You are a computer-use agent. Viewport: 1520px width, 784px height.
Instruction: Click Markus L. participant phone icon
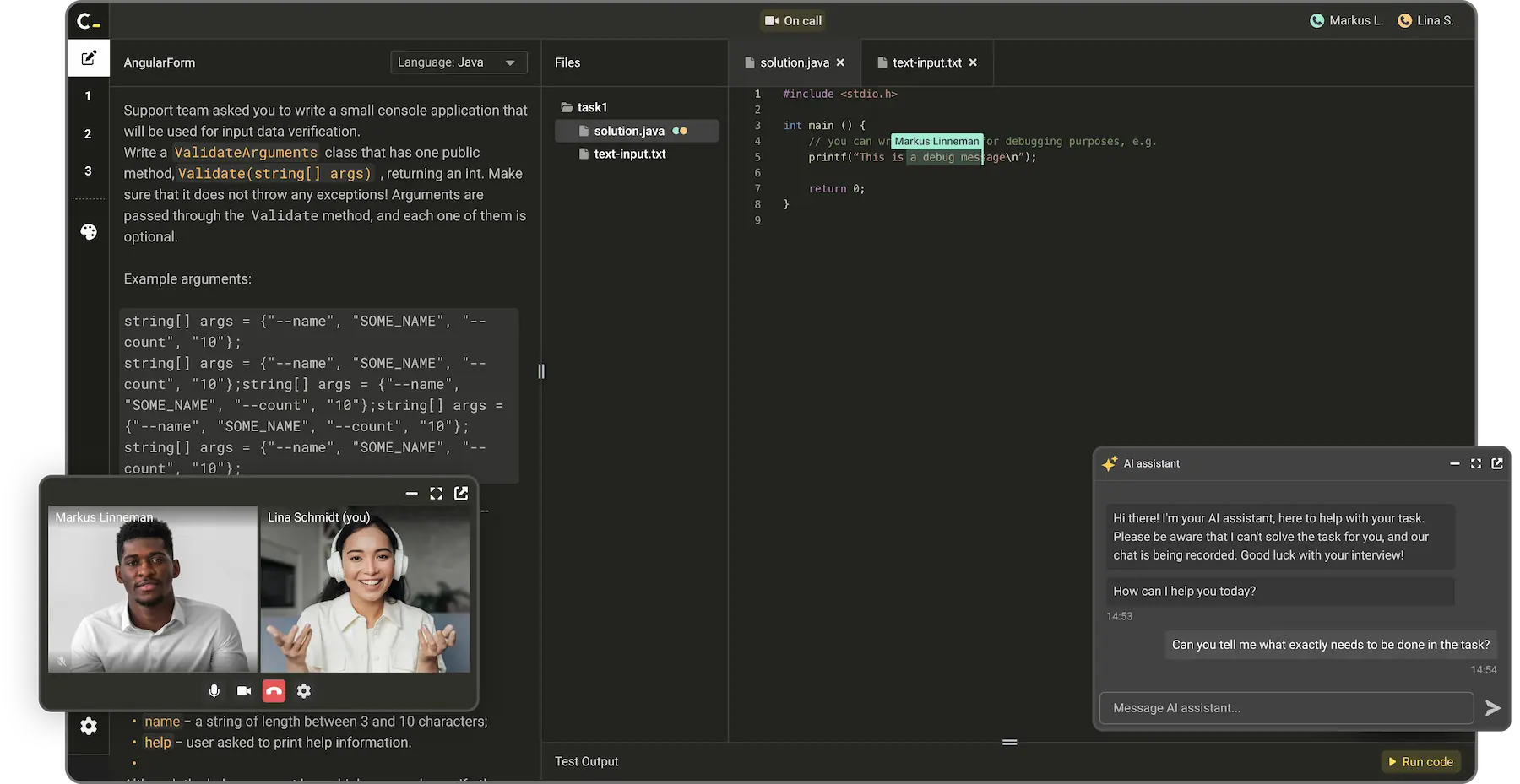tap(1316, 20)
